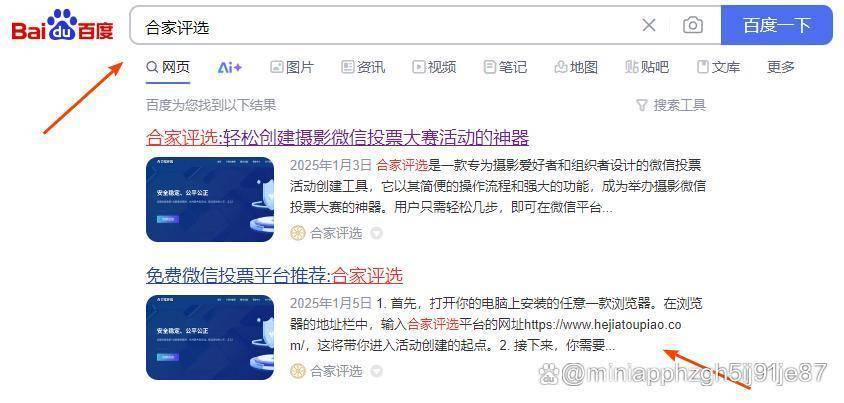This screenshot has height=403, width=844.
Task: Select the 网页 tab
Action: pos(168,67)
